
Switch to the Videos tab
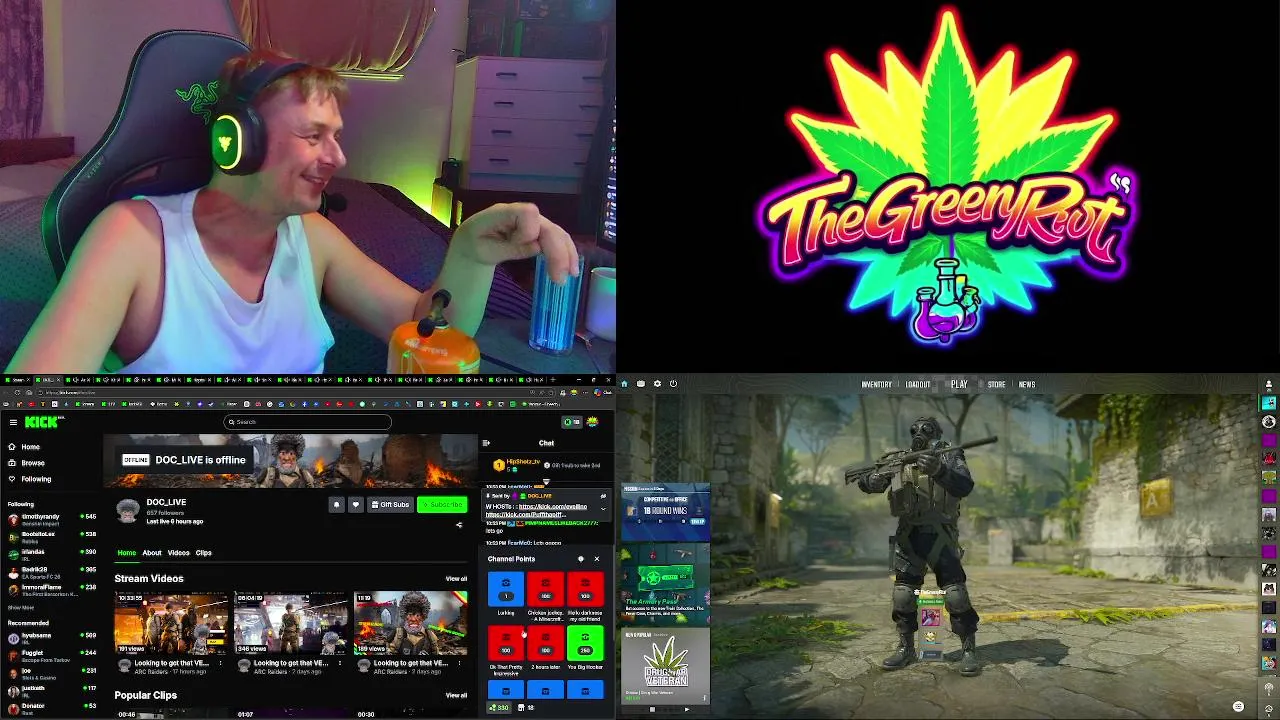click(x=178, y=553)
